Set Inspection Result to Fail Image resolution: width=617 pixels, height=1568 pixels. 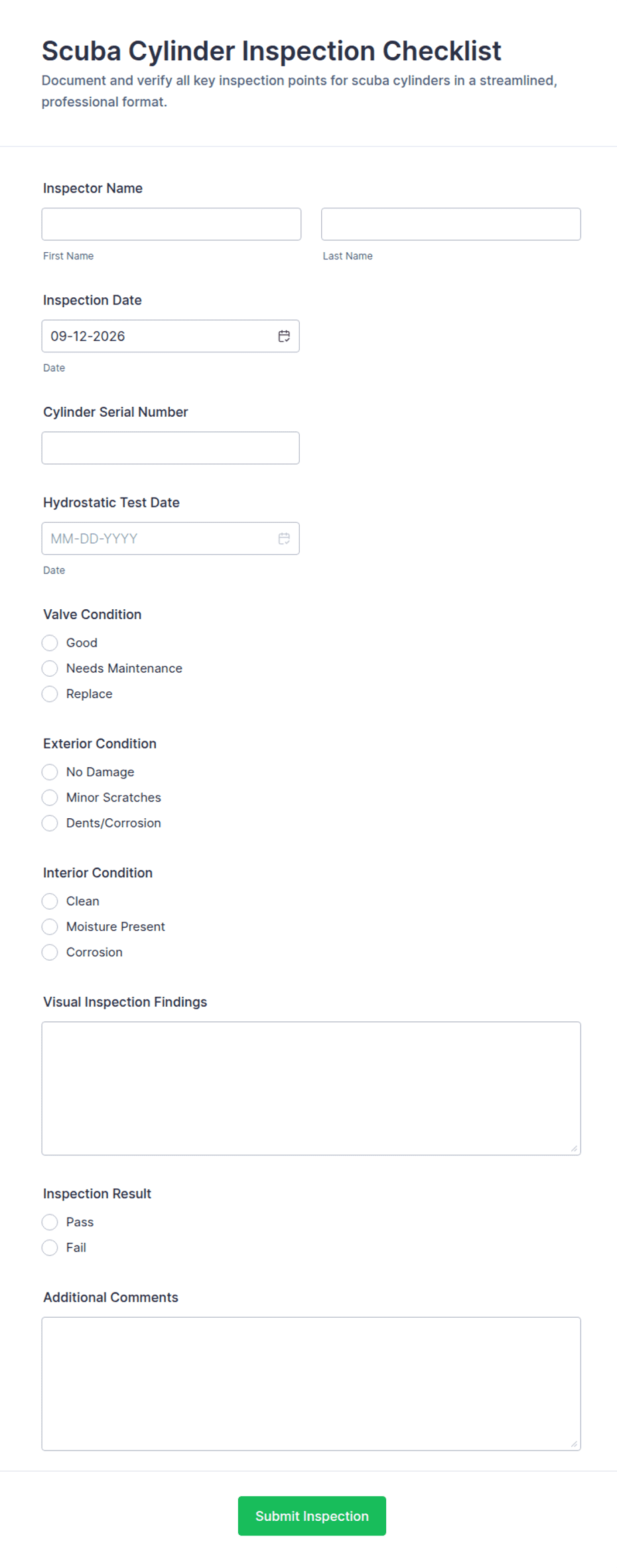coord(50,1247)
